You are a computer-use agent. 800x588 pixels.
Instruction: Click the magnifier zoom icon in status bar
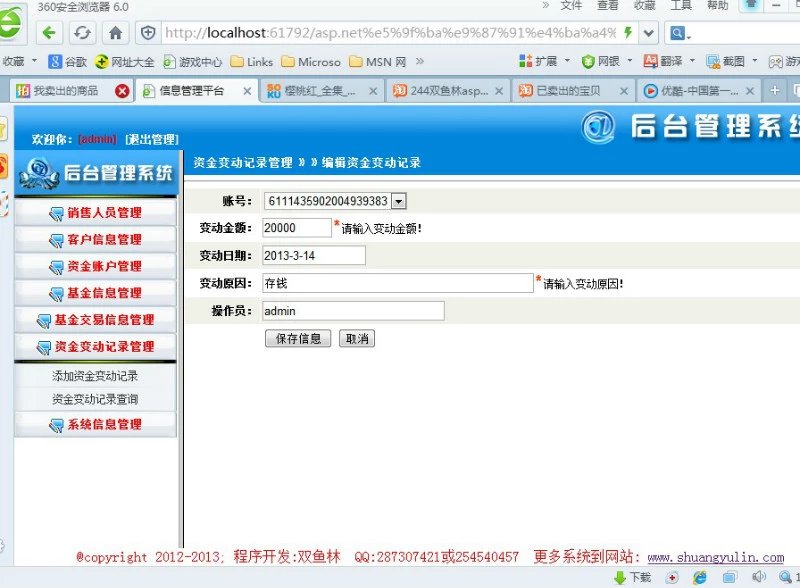(x=785, y=577)
